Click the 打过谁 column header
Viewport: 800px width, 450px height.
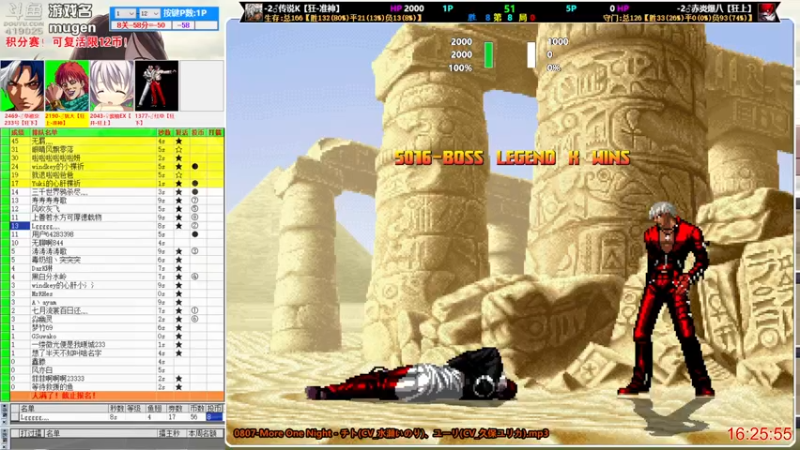(x=31, y=433)
